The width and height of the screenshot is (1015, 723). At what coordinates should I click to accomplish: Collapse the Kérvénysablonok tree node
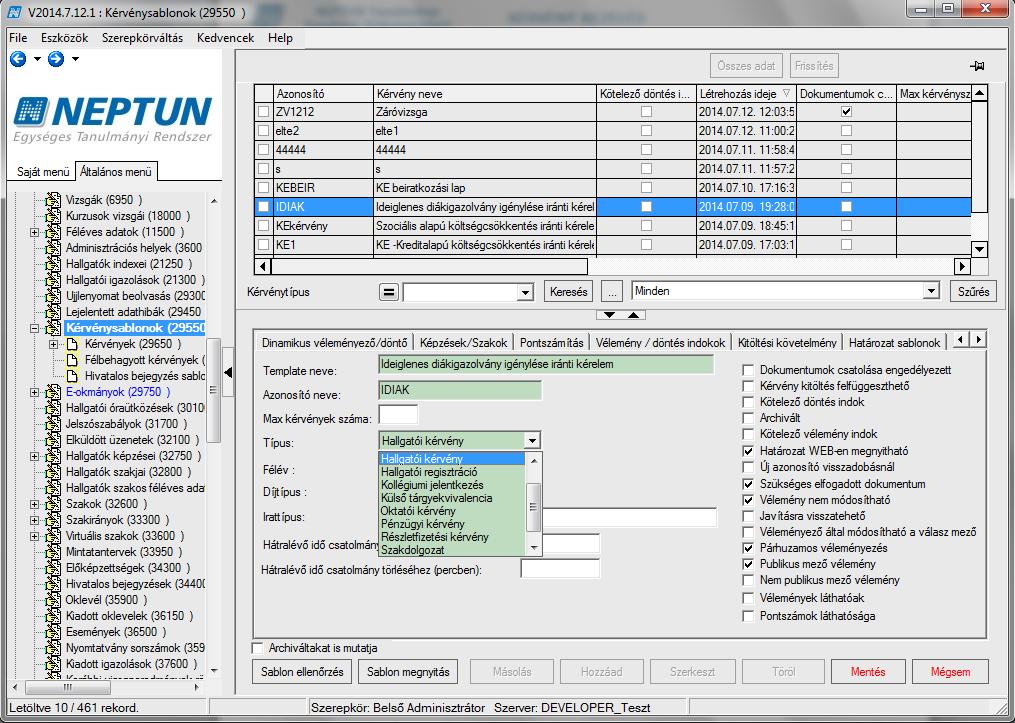[x=35, y=329]
